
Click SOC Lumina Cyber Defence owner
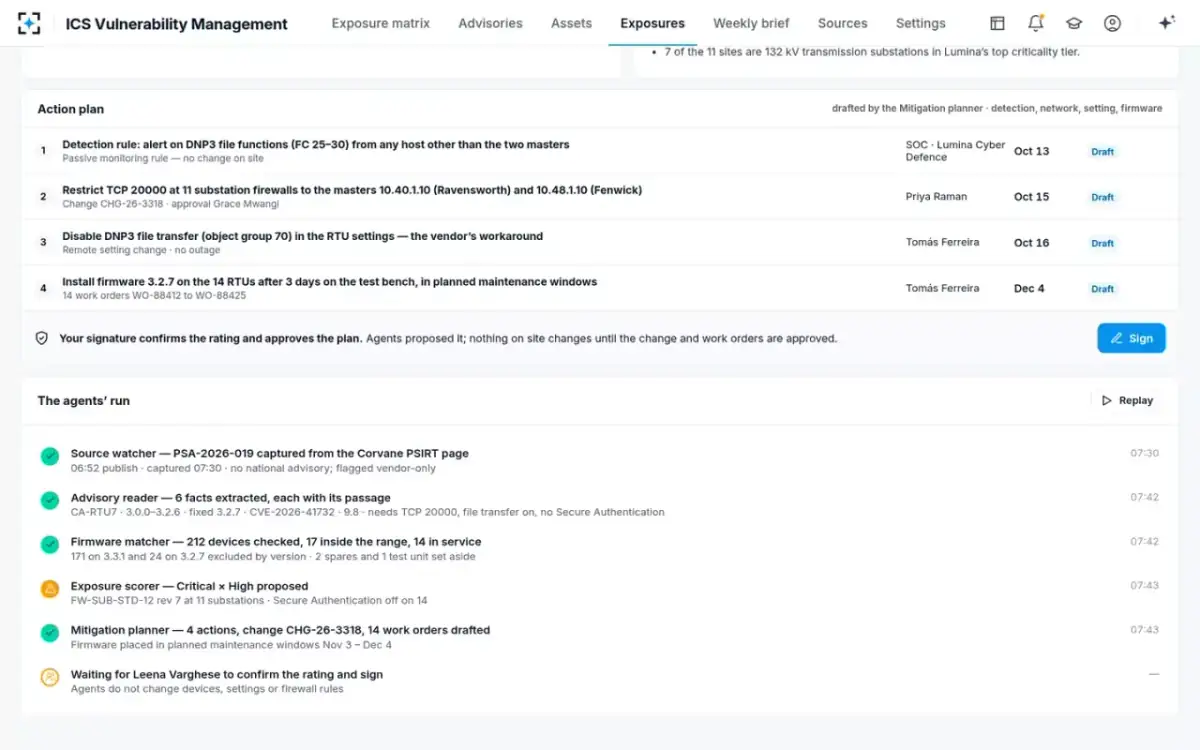(x=955, y=151)
